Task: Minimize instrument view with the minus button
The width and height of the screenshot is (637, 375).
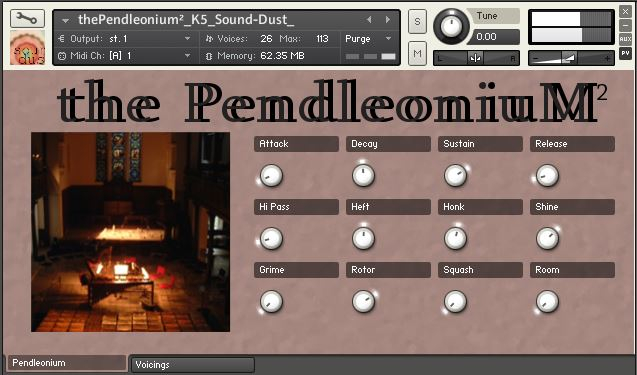Action: tap(625, 25)
